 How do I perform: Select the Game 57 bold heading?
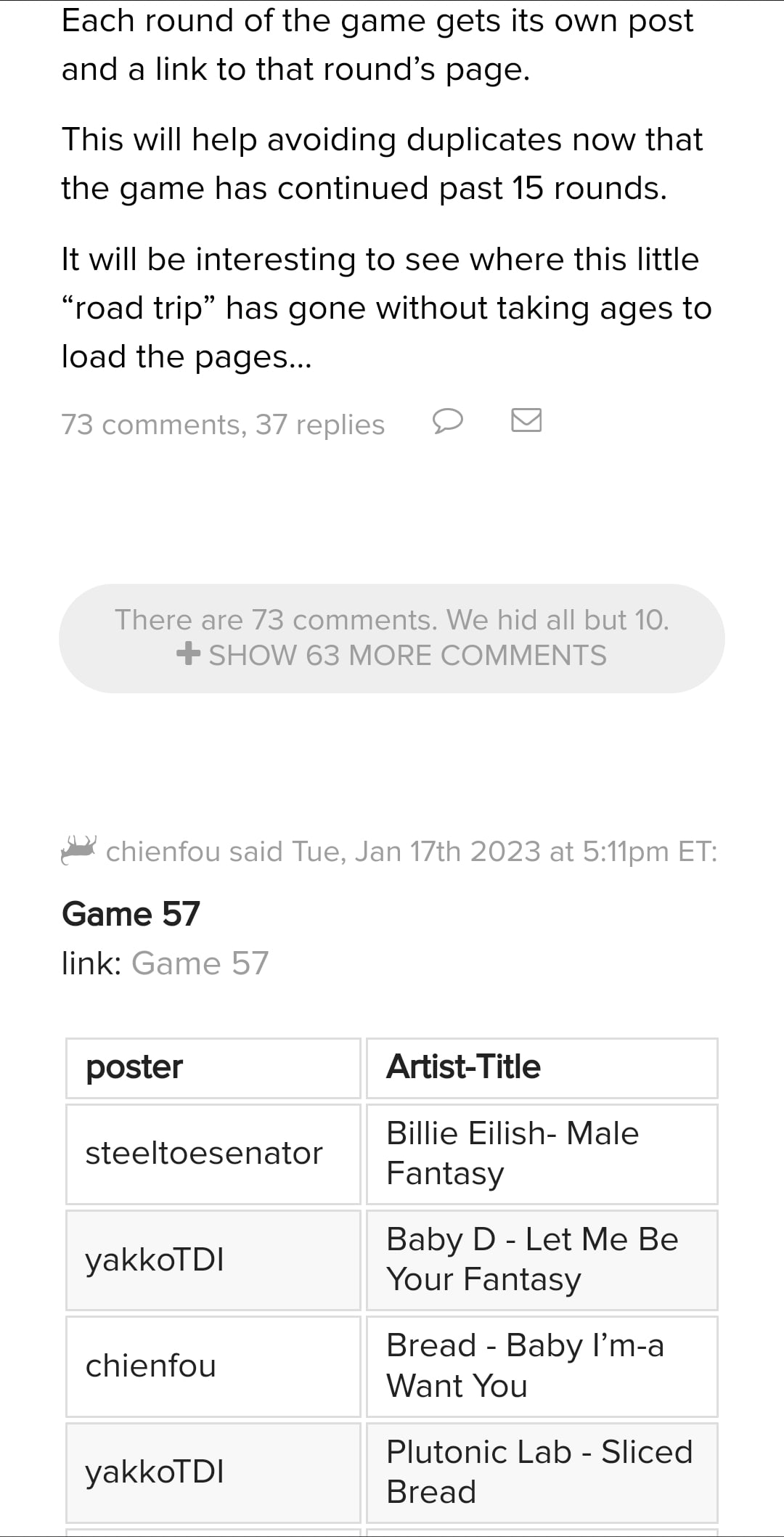coord(131,914)
